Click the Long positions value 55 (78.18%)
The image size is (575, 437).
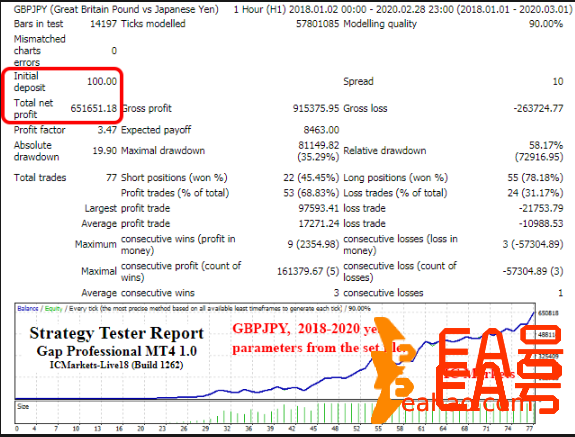535,178
